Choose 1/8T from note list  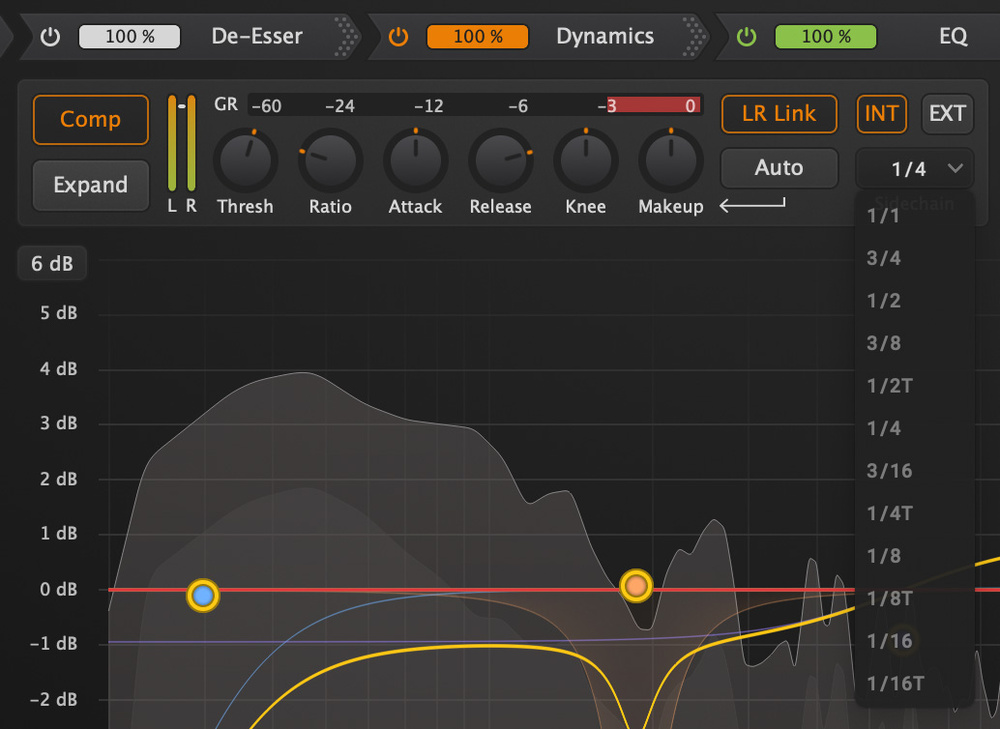[x=915, y=599]
